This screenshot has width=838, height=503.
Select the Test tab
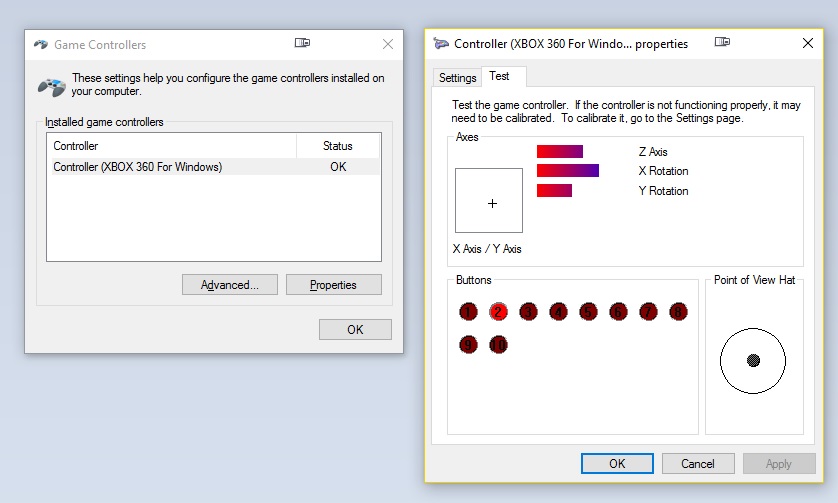pyautogui.click(x=499, y=77)
